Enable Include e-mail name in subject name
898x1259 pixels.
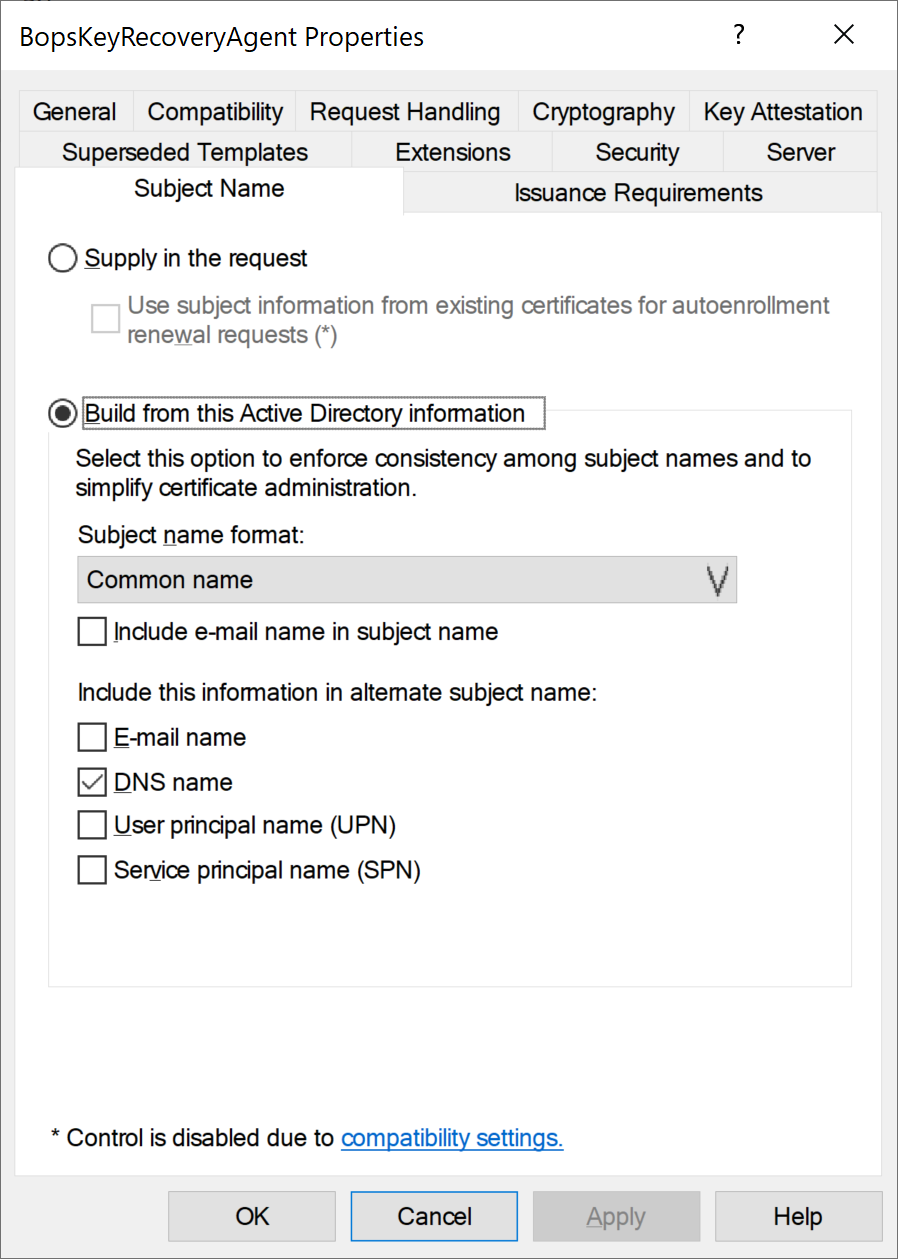[x=92, y=632]
